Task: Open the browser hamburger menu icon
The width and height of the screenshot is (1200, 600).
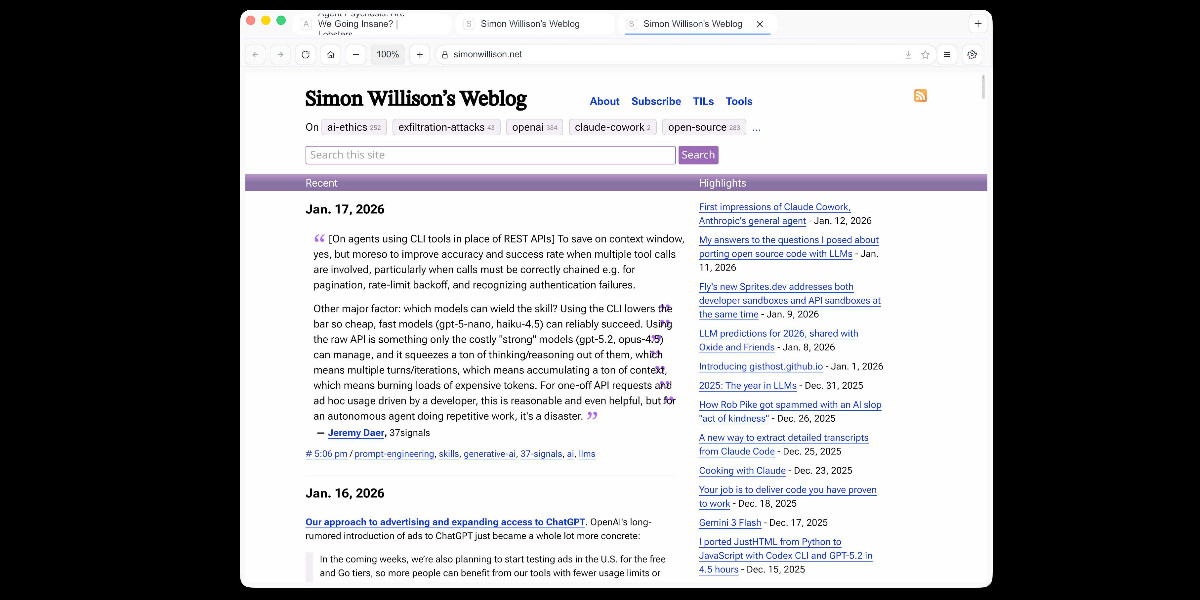Action: [947, 55]
